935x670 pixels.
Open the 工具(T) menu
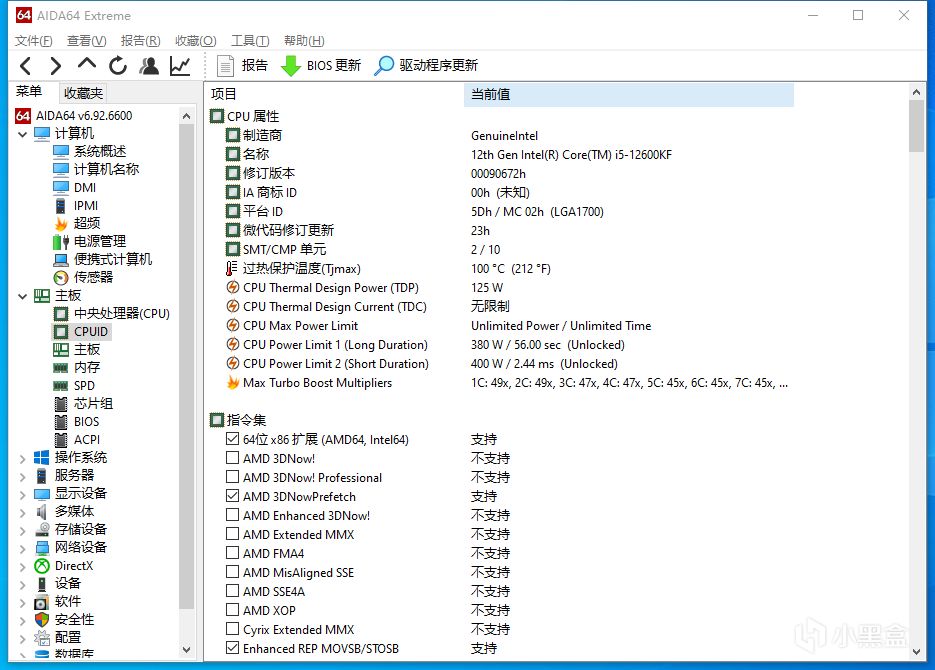point(250,41)
